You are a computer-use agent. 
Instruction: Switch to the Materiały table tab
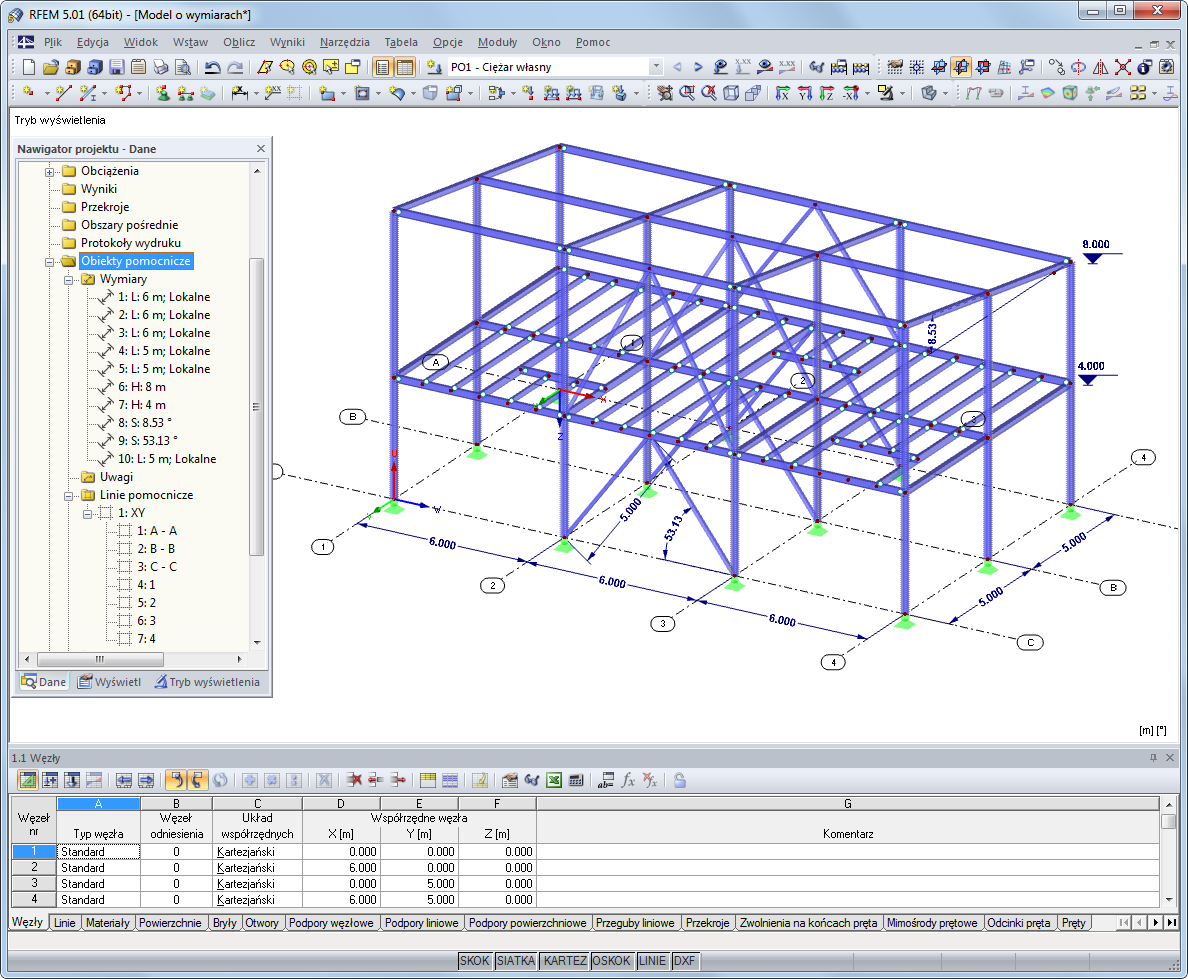[108, 923]
